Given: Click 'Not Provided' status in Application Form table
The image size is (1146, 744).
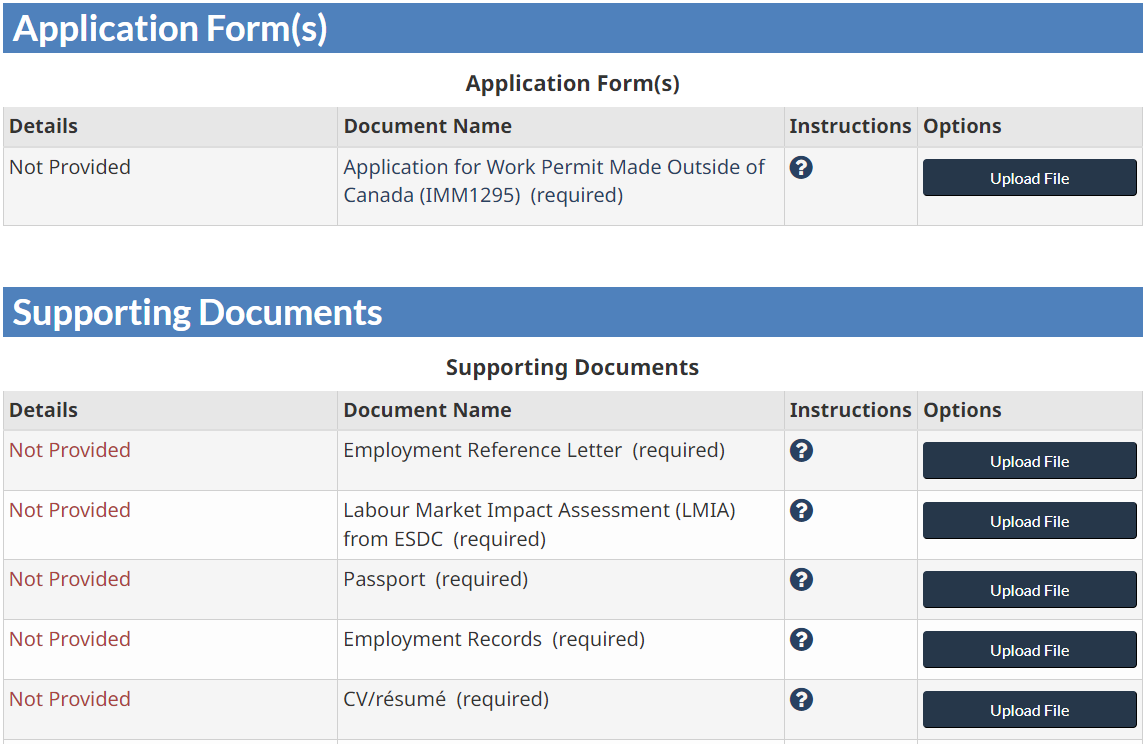Looking at the screenshot, I should coord(70,167).
